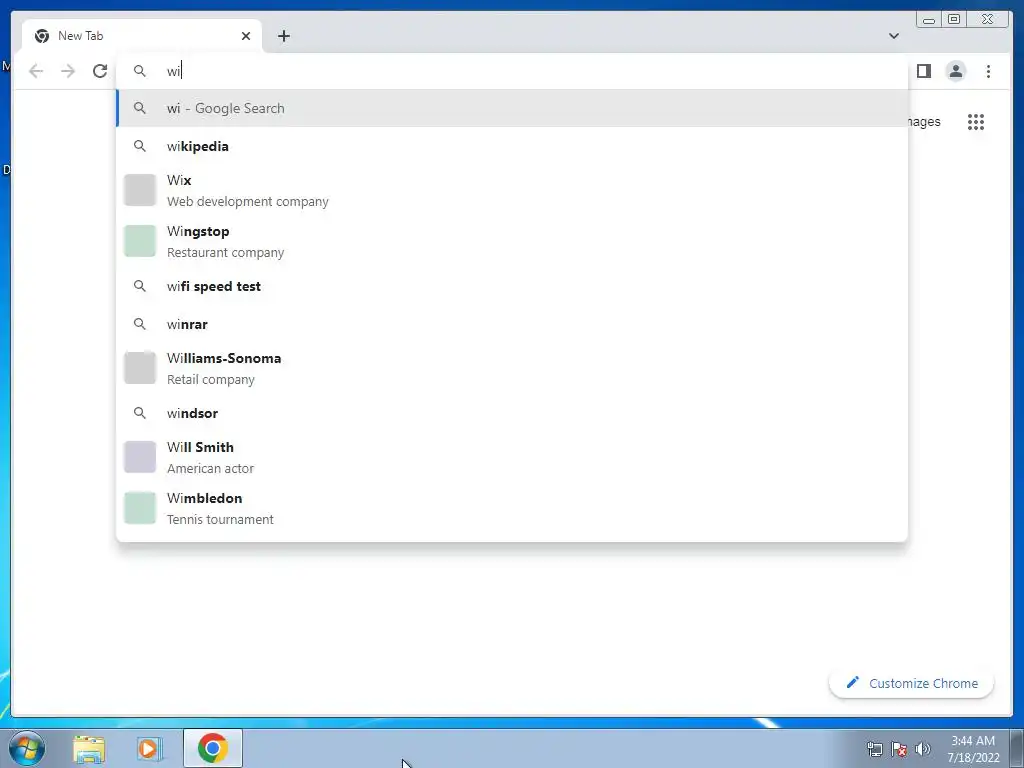This screenshot has width=1024, height=768.
Task: Choose the Wimbledon tennis tournament suggestion
Action: pyautogui.click(x=512, y=508)
